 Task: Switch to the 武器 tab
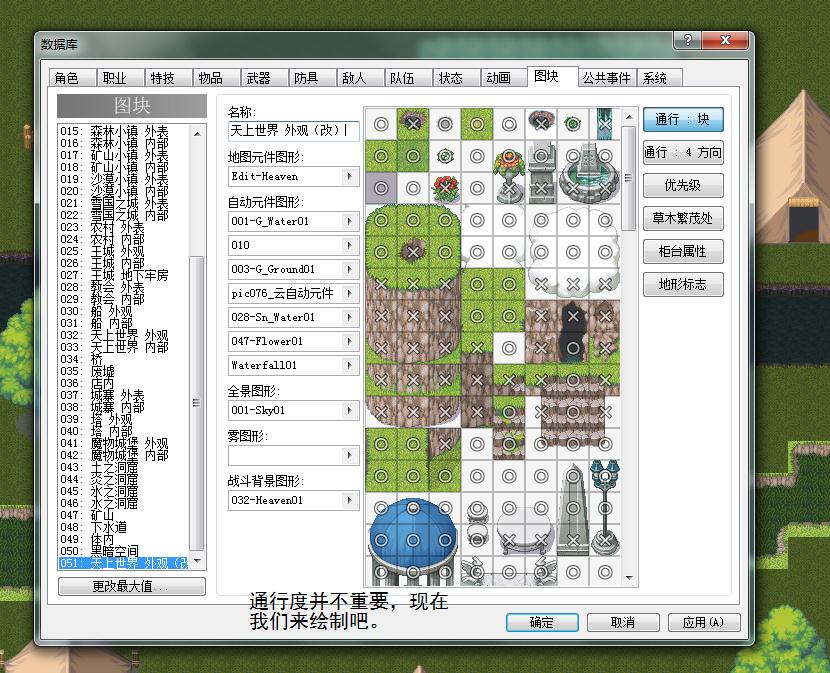(265, 78)
